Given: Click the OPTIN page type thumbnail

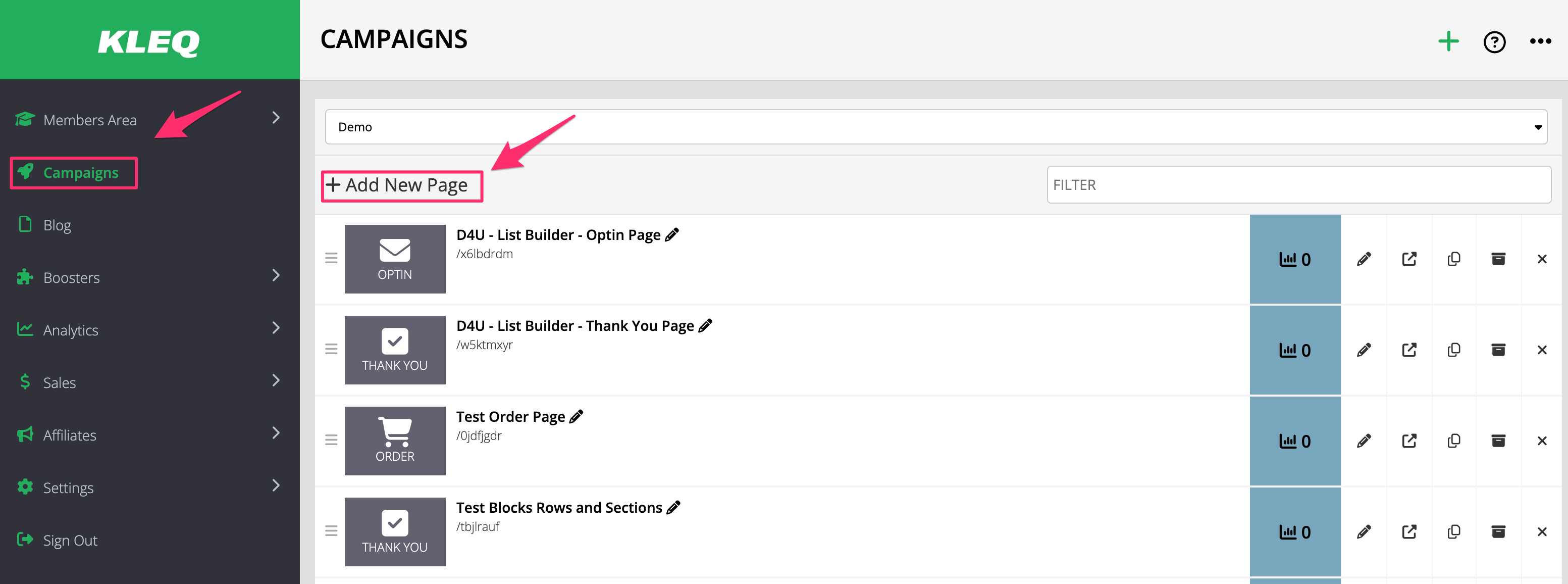Looking at the screenshot, I should pyautogui.click(x=395, y=259).
